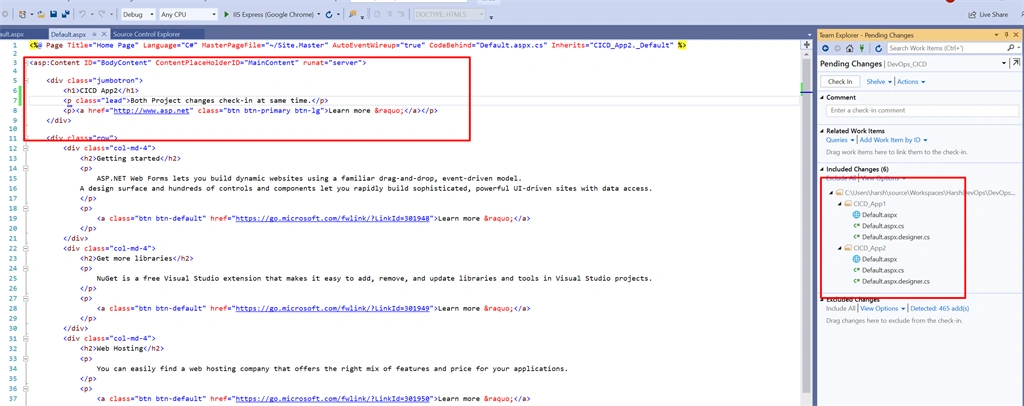Open View Options under Excluded Changes
The width and height of the screenshot is (1024, 406).
tap(883, 308)
